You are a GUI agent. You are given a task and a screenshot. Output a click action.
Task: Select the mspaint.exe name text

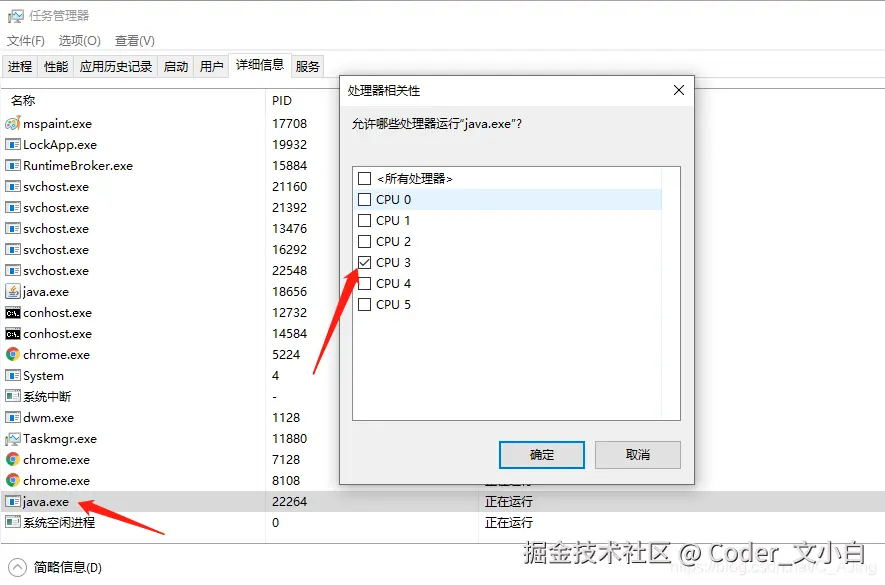(x=58, y=124)
